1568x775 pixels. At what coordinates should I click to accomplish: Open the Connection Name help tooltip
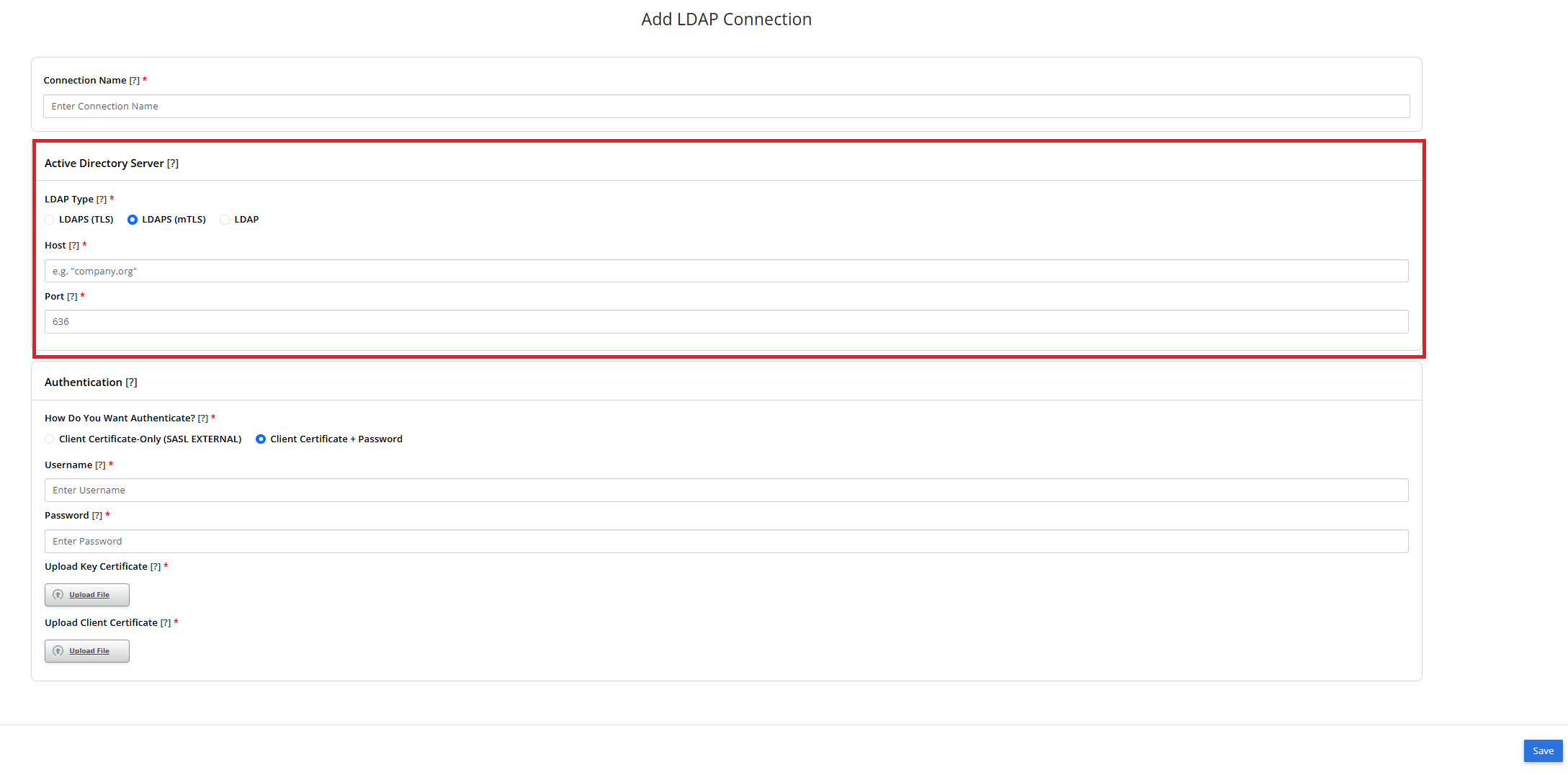pos(135,80)
